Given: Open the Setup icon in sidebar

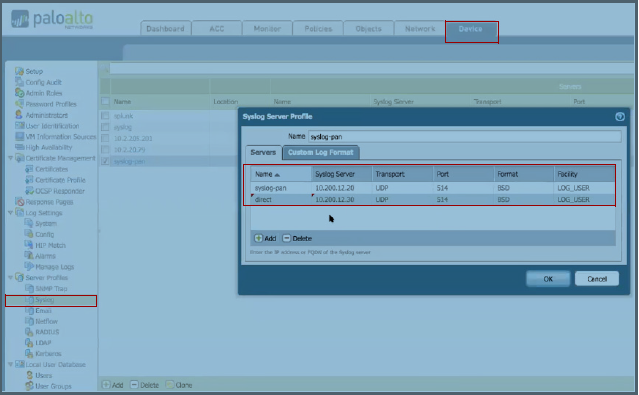Looking at the screenshot, I should coord(19,71).
